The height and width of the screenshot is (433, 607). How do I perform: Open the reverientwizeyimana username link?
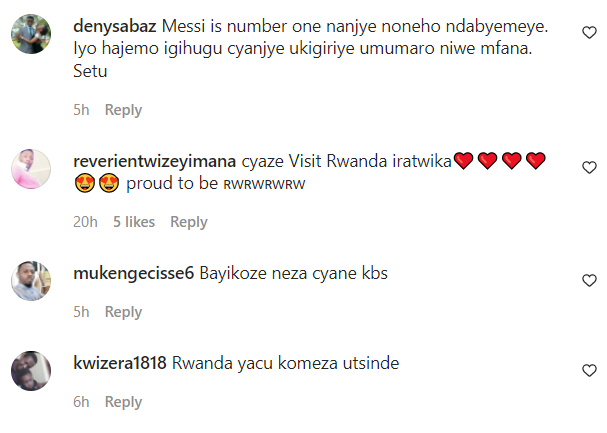(x=154, y=161)
